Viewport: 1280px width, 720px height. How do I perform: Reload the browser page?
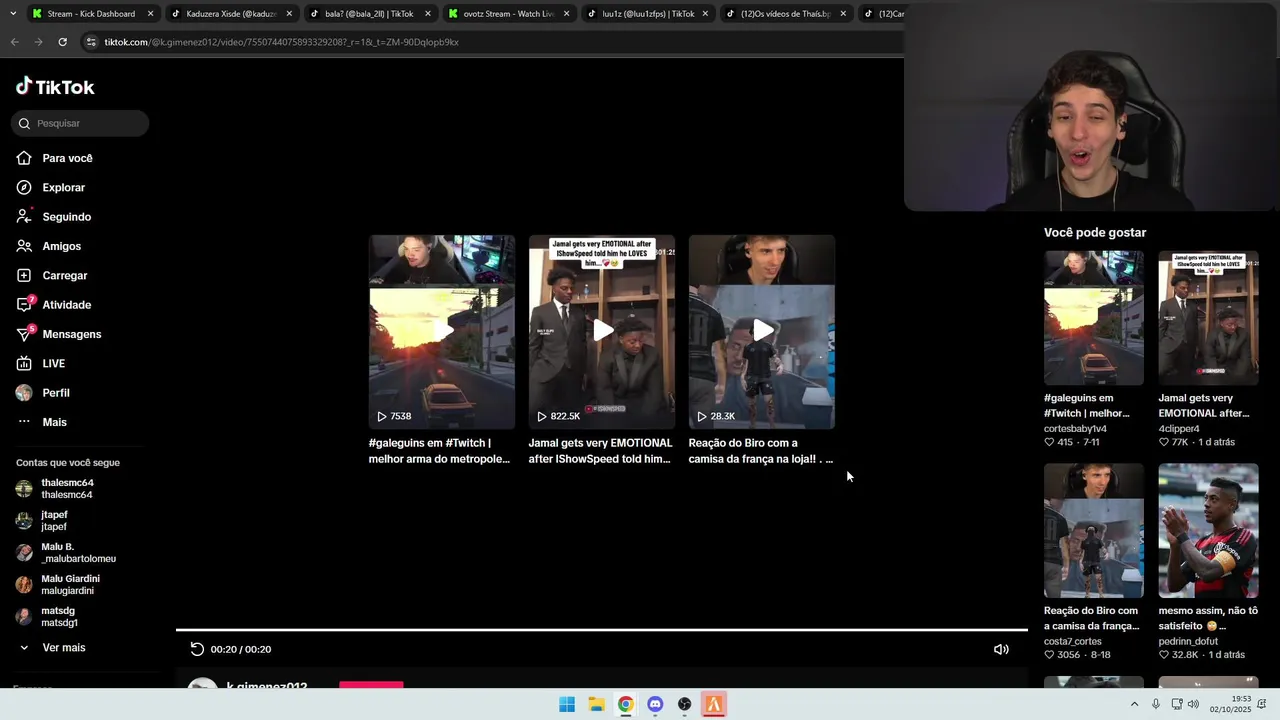click(62, 42)
